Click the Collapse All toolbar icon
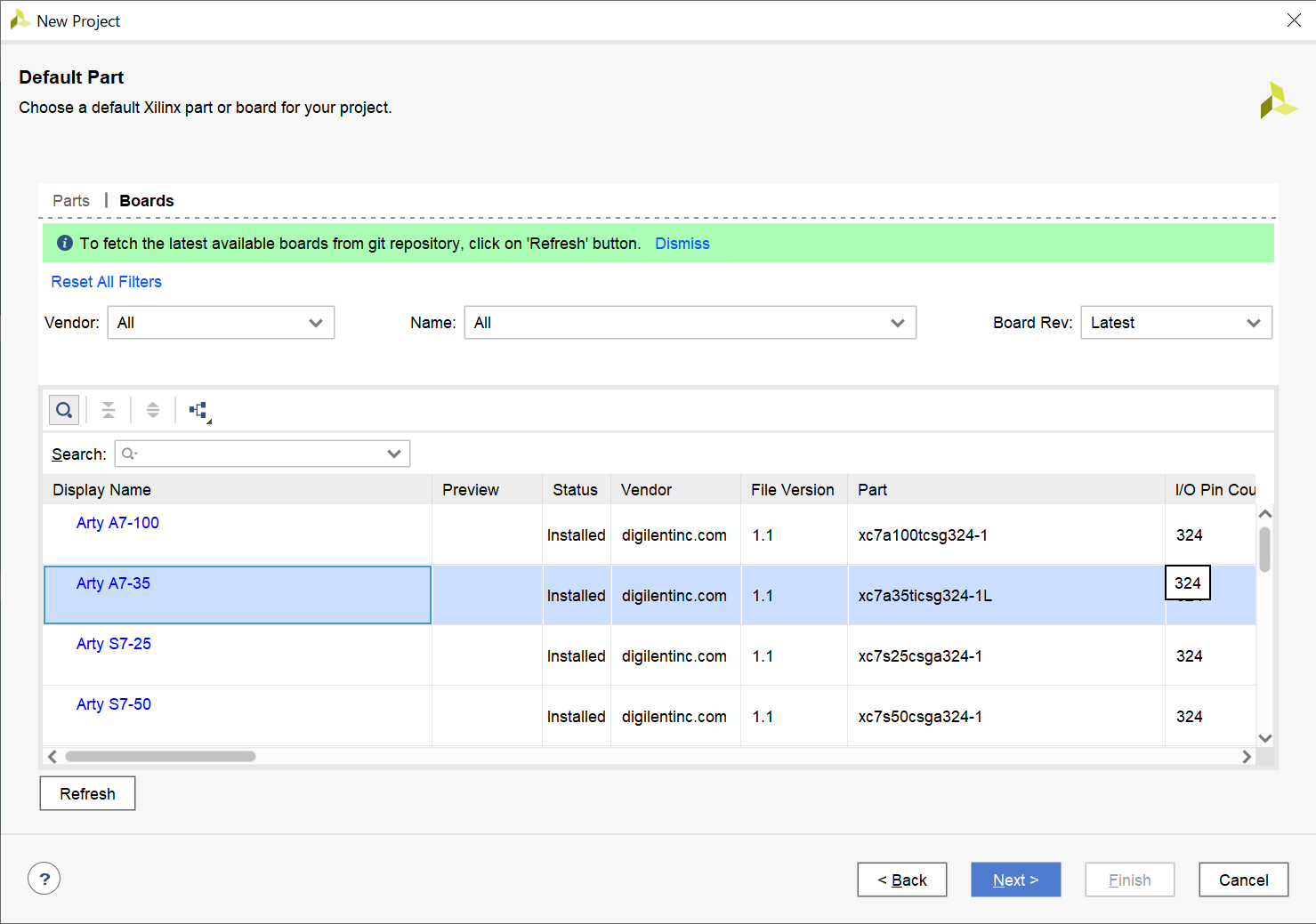The image size is (1316, 924). pos(109,410)
